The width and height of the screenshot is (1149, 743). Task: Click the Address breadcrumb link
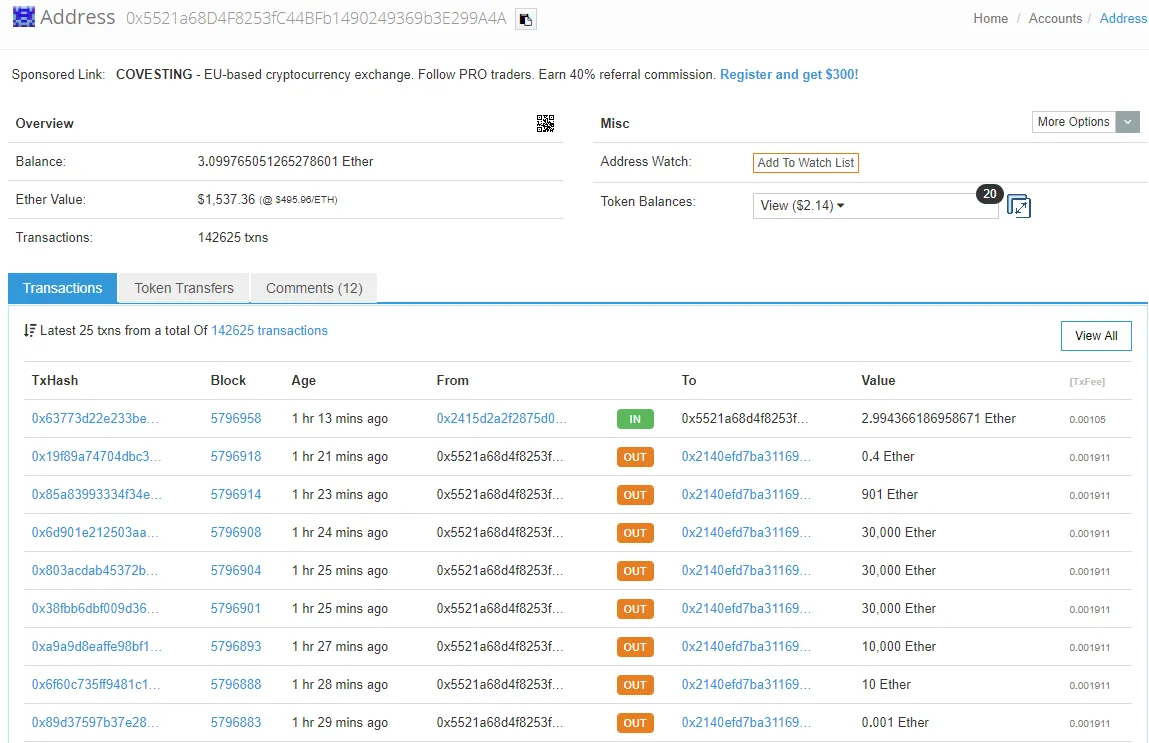click(1123, 18)
